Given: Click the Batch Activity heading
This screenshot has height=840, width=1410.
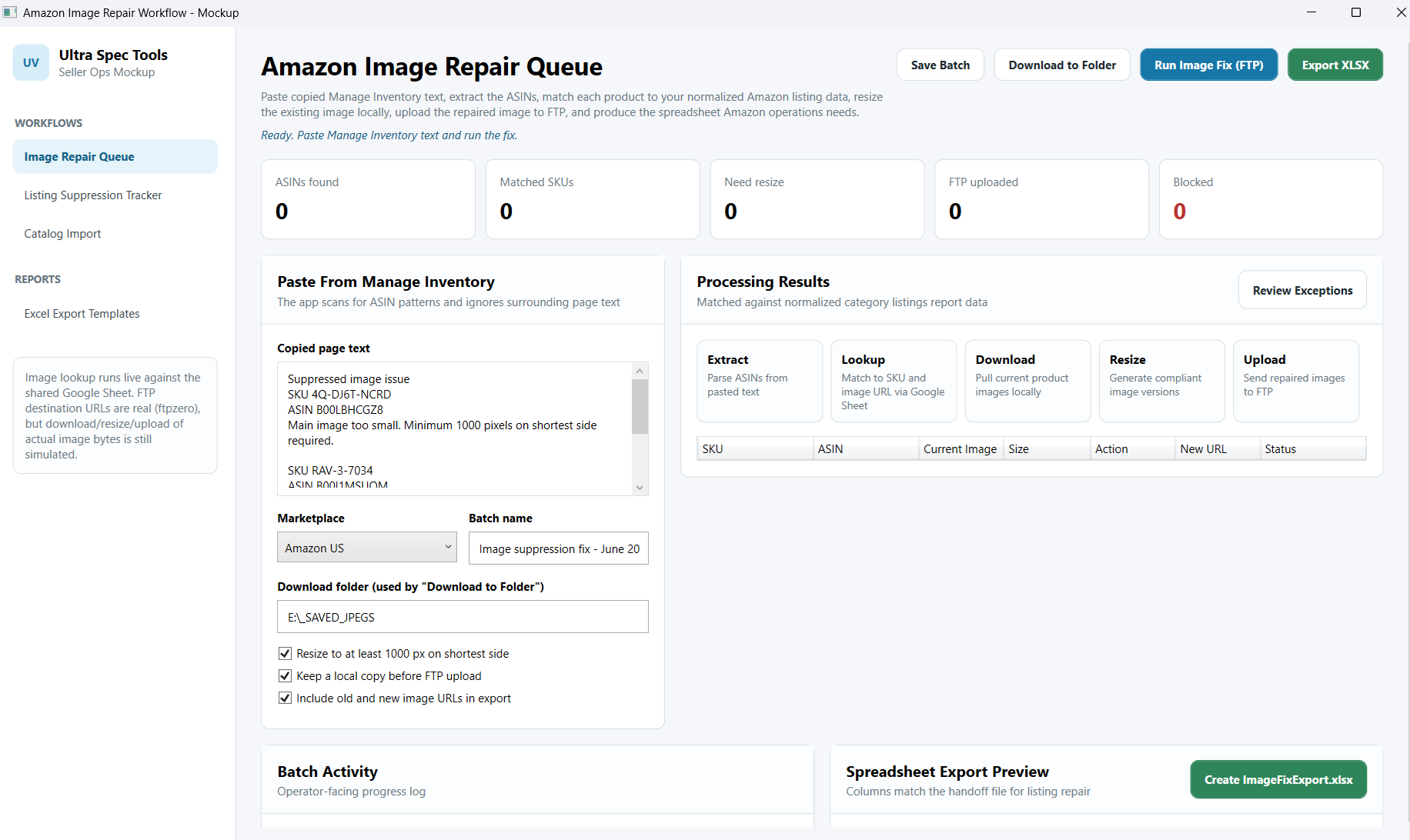Looking at the screenshot, I should 328,772.
